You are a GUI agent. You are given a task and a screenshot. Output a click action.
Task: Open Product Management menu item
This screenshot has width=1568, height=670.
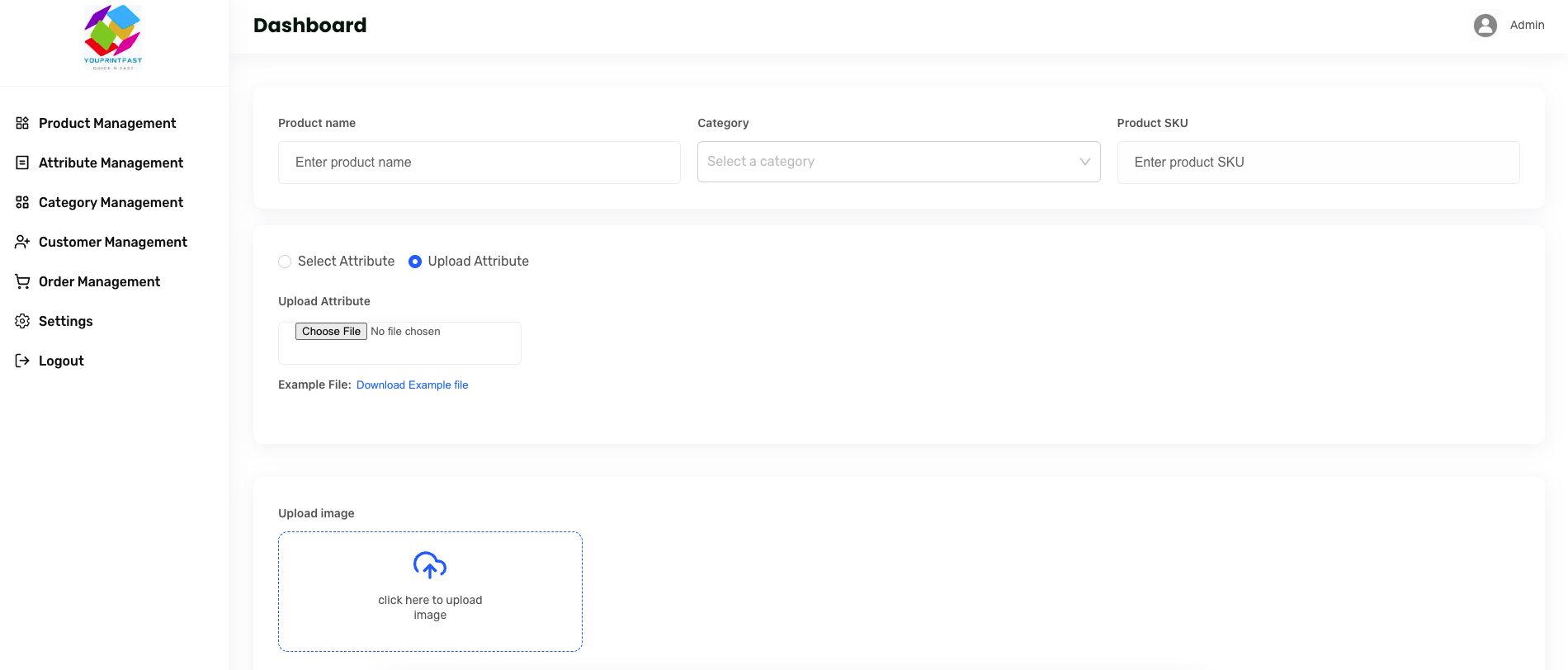point(107,123)
